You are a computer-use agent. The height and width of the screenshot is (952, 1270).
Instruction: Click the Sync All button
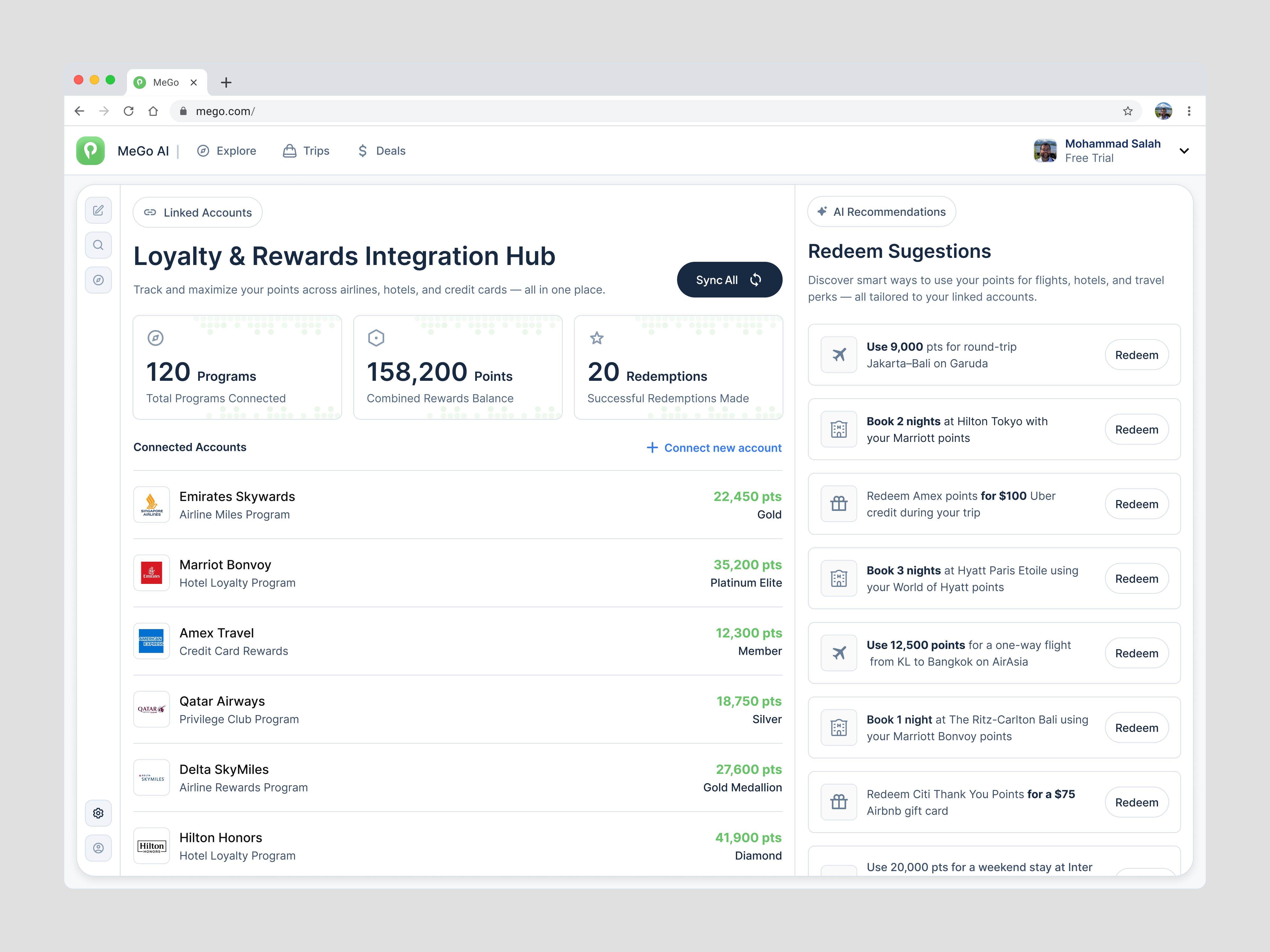729,280
